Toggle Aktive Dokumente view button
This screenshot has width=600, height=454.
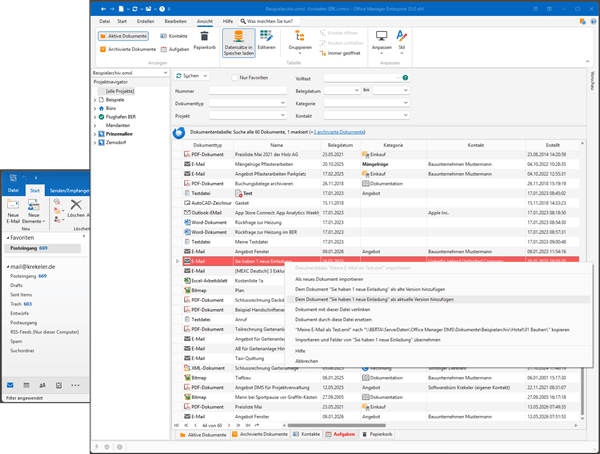(123, 36)
